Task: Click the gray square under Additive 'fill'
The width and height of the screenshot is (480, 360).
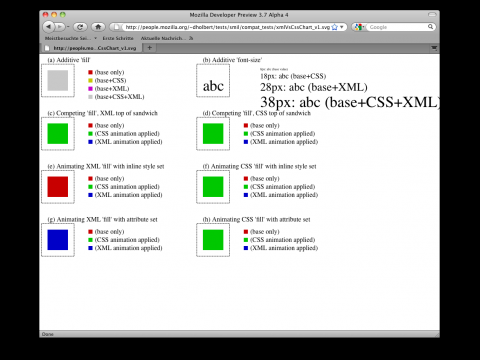Action: tap(58, 80)
